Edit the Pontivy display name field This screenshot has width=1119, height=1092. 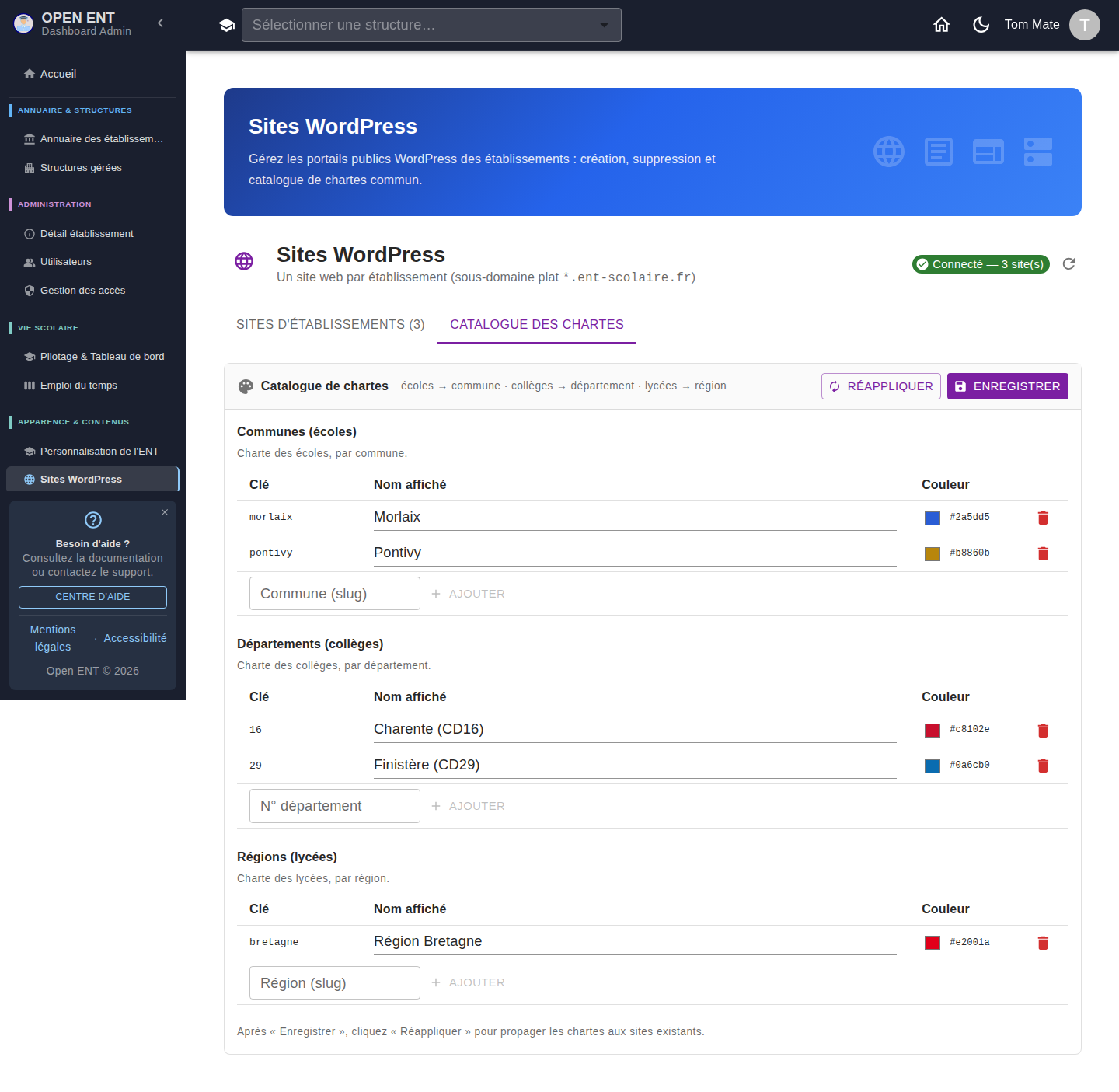point(635,553)
